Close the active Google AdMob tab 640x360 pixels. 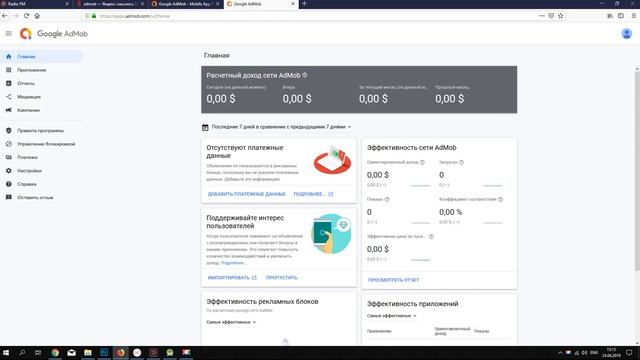point(293,4)
